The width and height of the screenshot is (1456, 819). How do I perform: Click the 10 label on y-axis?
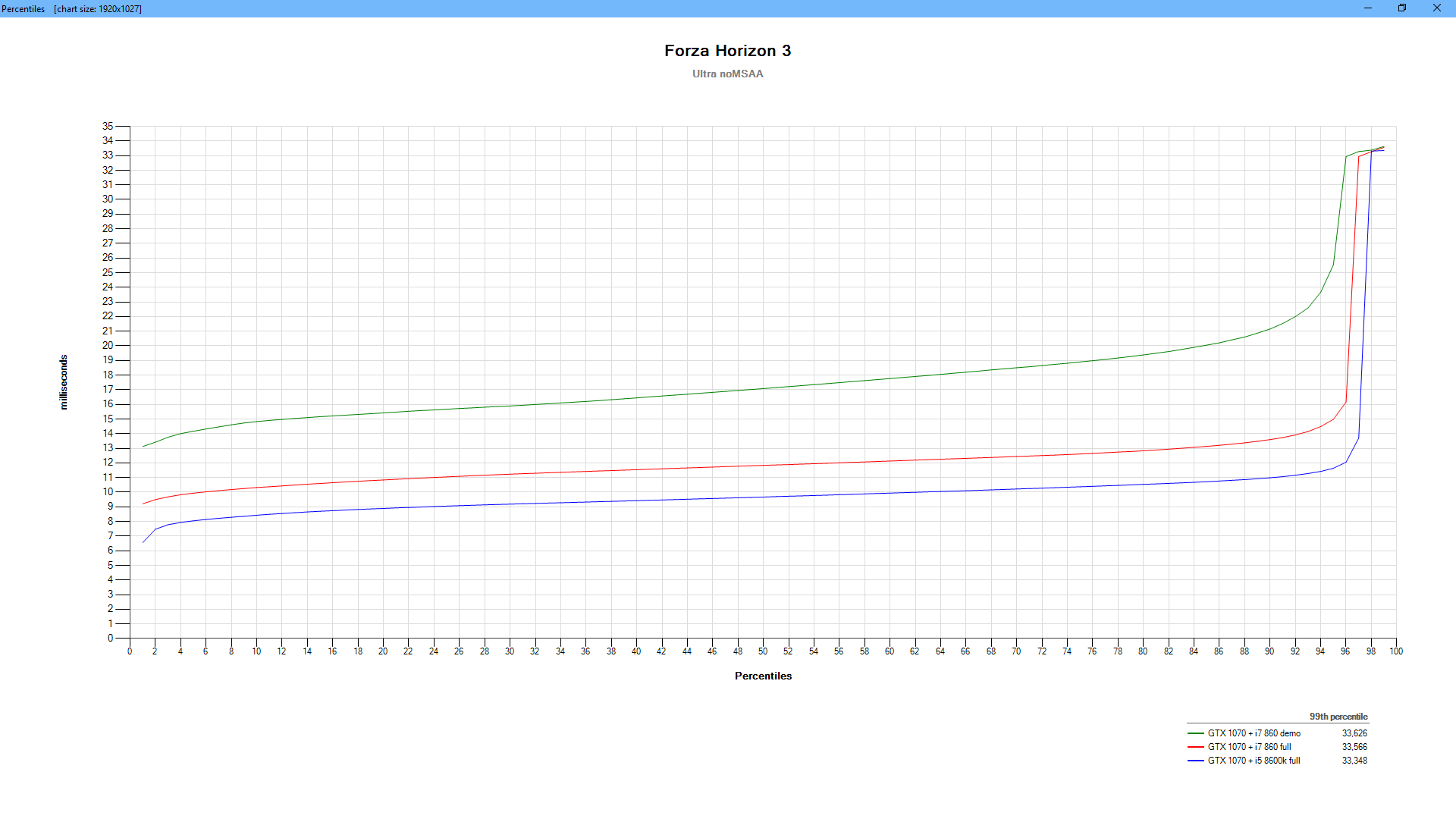[x=108, y=491]
